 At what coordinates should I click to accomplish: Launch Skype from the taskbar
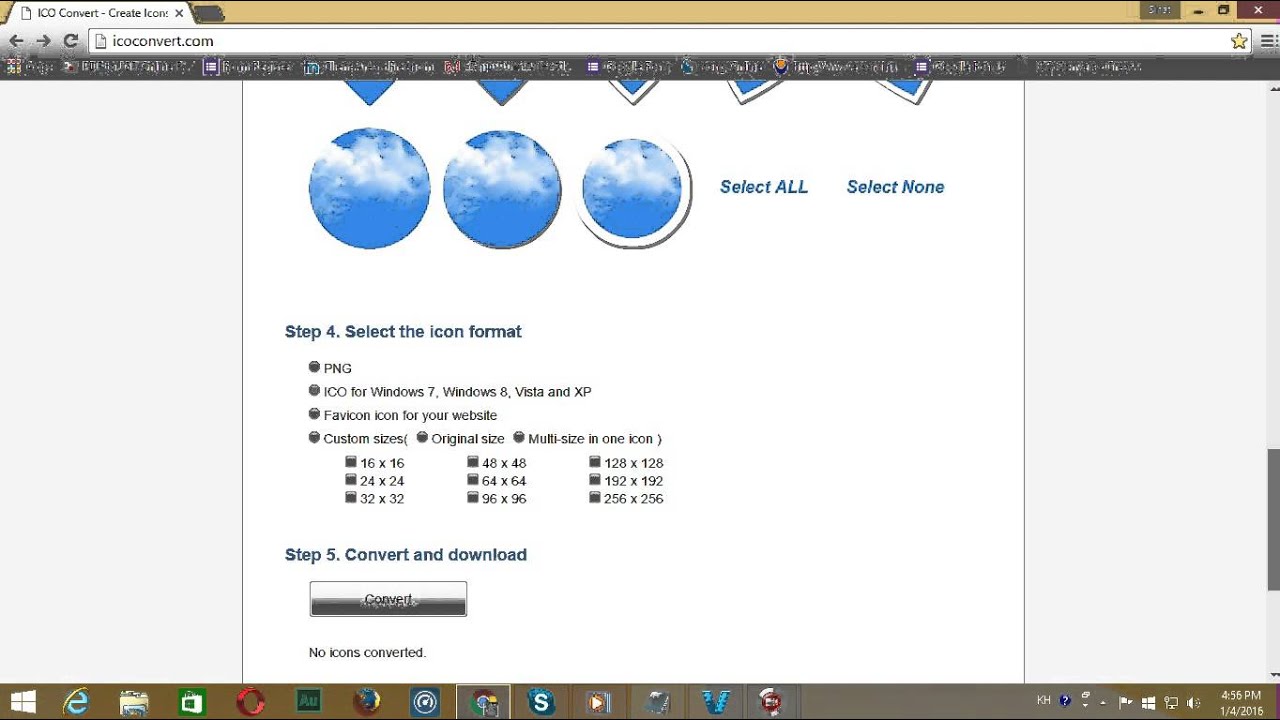540,701
